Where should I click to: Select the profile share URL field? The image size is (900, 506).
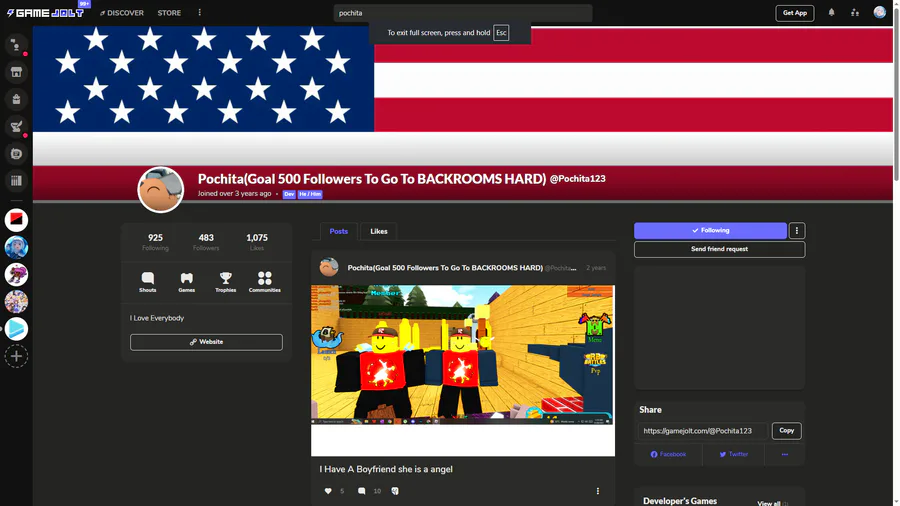tap(703, 431)
